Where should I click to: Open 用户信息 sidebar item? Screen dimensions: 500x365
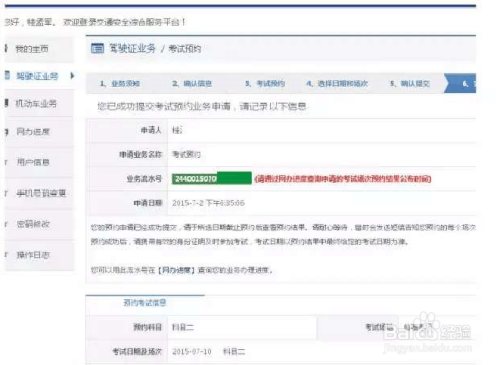coord(33,162)
